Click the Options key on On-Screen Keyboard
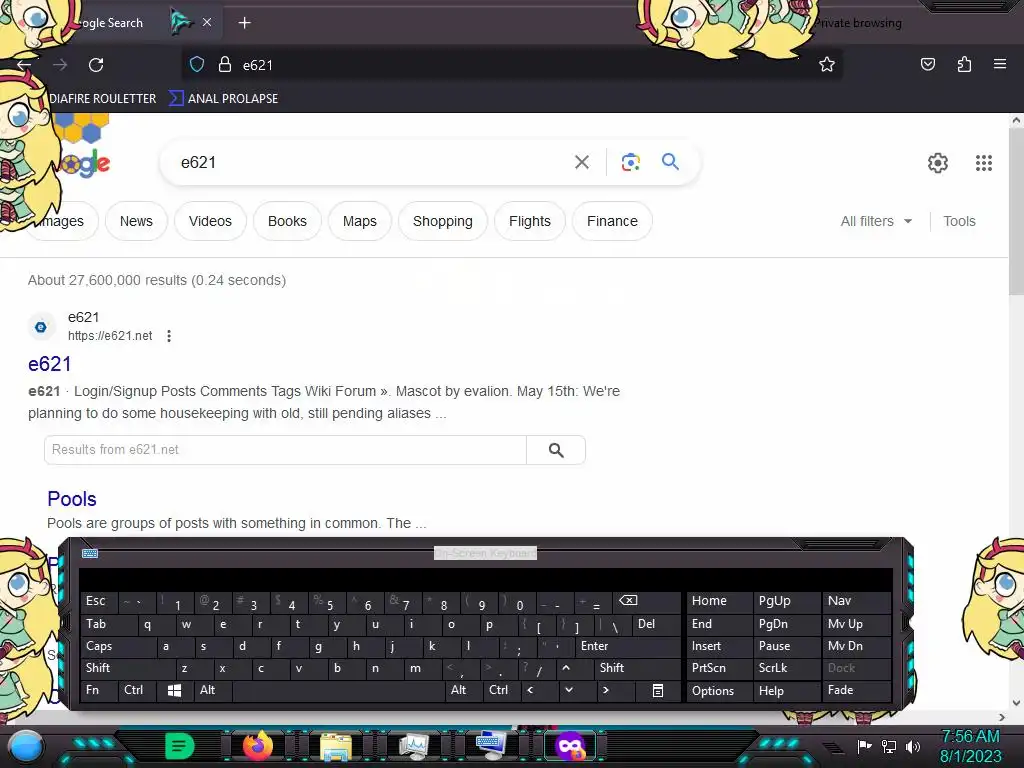 pos(720,690)
